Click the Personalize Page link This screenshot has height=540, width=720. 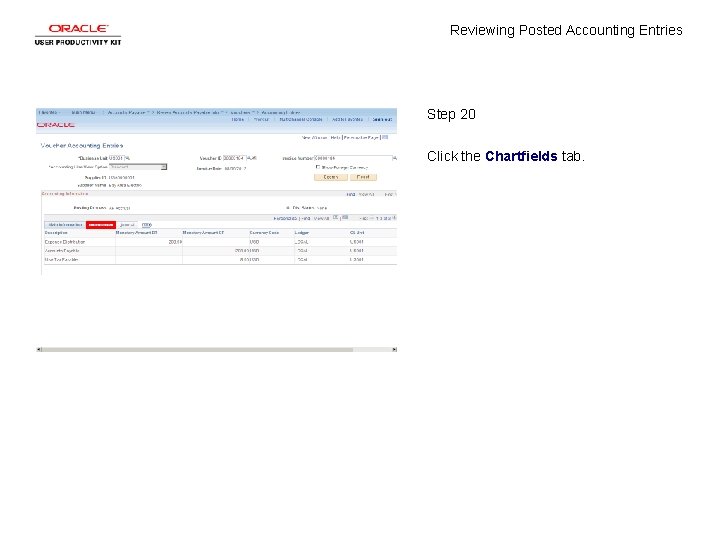[361, 137]
